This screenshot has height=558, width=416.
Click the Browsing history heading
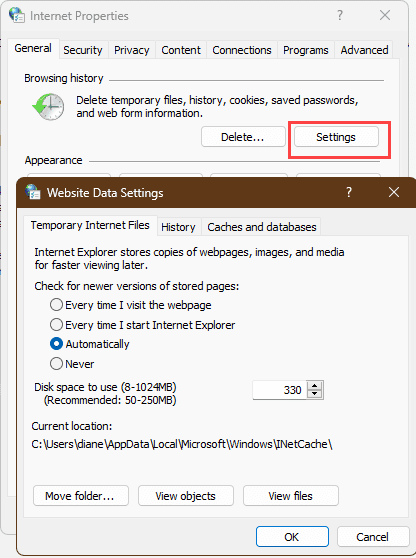[x=64, y=78]
